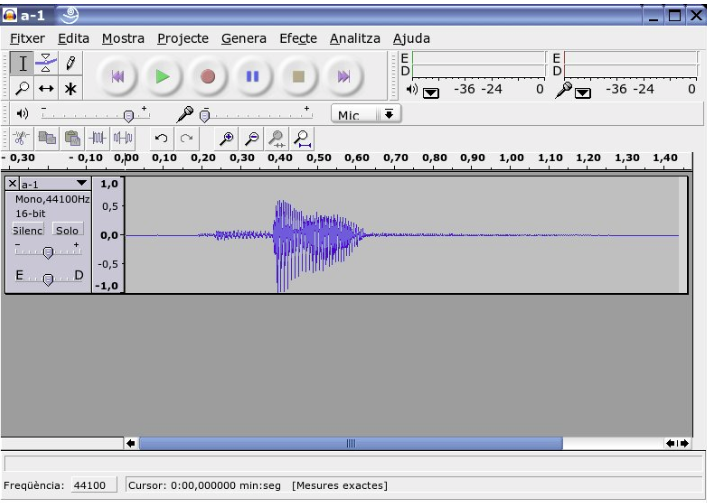Zoom out with the minus magnifier

[x=252, y=138]
